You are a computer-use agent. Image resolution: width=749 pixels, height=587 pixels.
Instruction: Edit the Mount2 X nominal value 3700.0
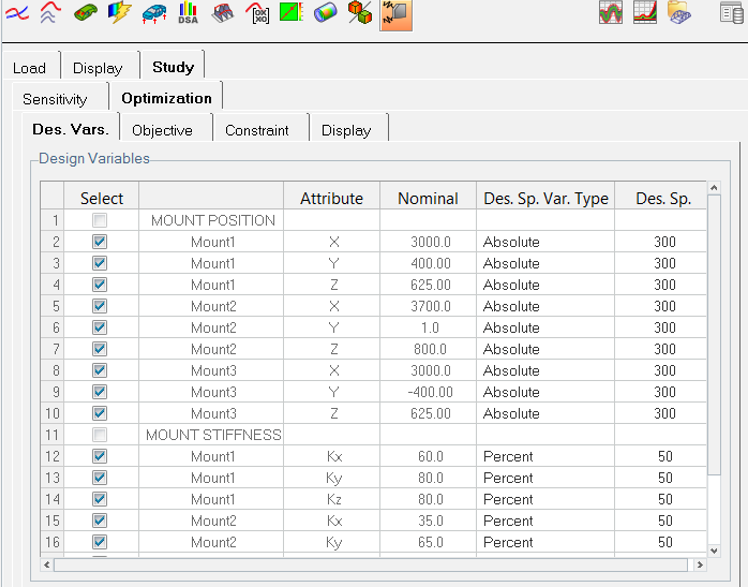[x=429, y=306]
